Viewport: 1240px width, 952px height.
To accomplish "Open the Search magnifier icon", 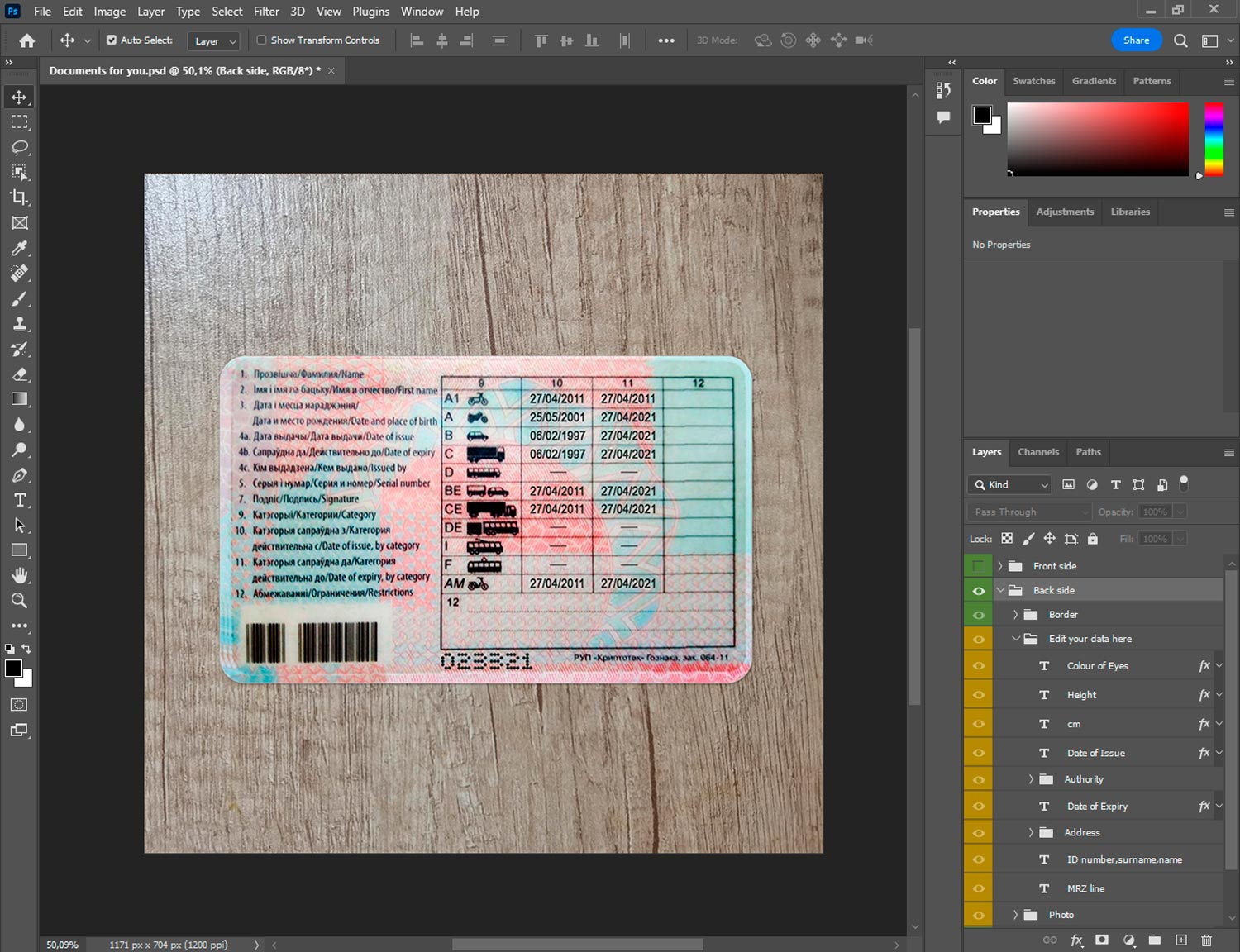I will 1180,40.
